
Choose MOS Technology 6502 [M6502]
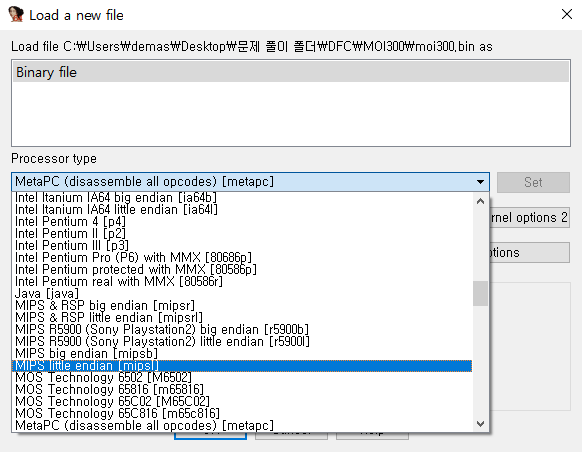click(243, 377)
